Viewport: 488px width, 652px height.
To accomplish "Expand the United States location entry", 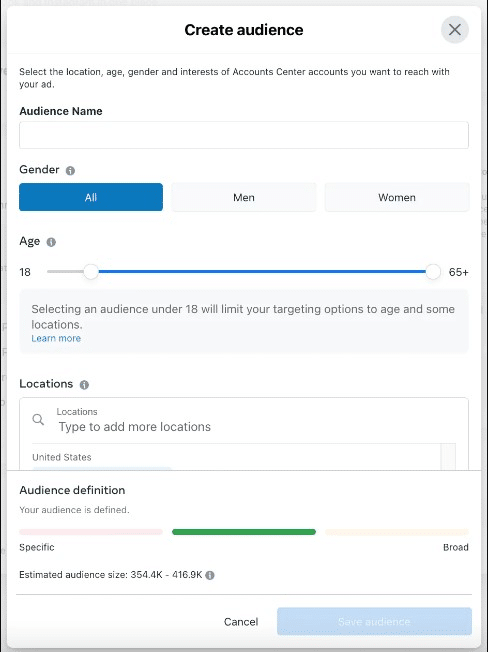I will 62,457.
